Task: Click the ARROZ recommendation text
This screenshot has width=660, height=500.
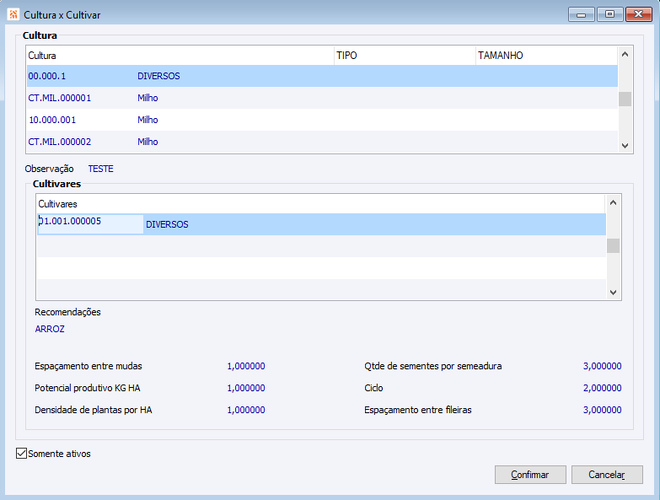Action: [x=50, y=329]
